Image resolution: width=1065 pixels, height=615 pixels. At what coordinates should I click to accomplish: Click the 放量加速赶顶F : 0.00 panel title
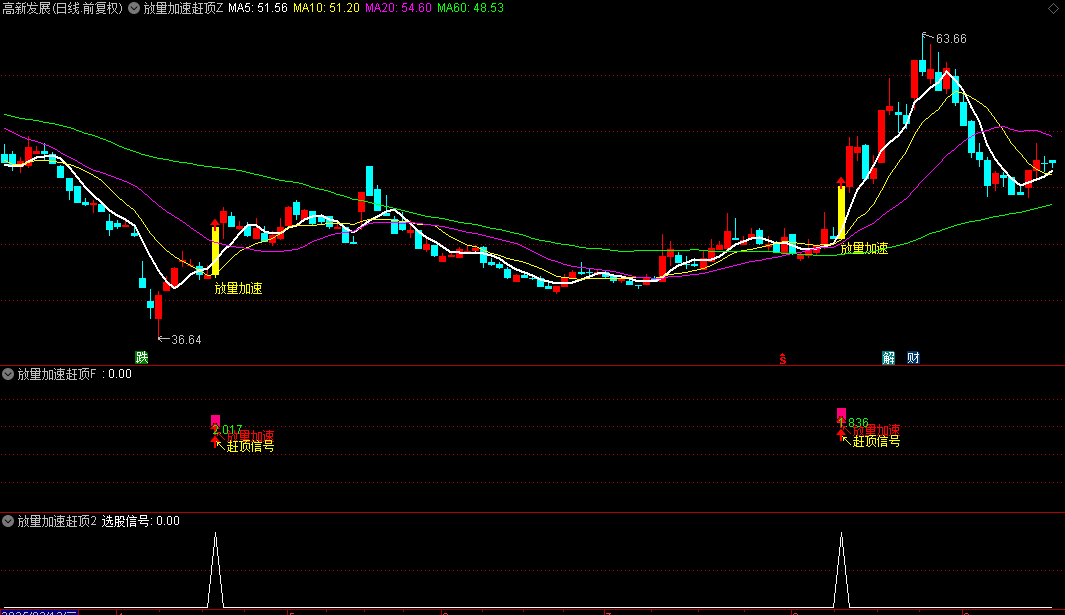(74, 374)
